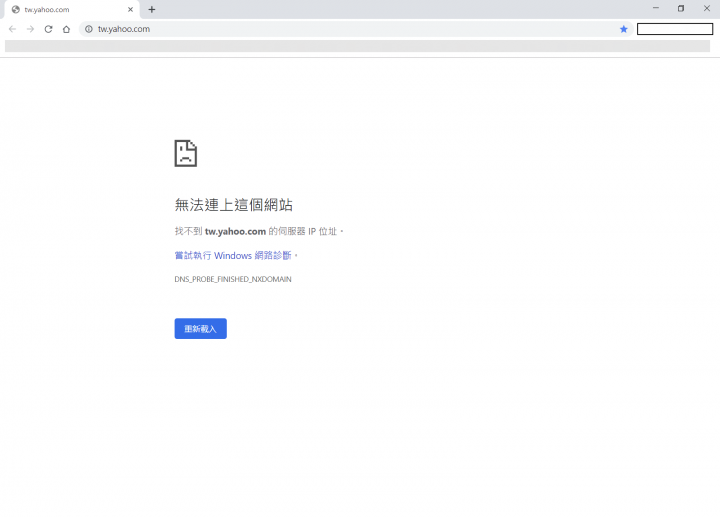Click the bold tw.yahoo.com text in error message
Image resolution: width=720 pixels, height=517 pixels.
(x=235, y=231)
